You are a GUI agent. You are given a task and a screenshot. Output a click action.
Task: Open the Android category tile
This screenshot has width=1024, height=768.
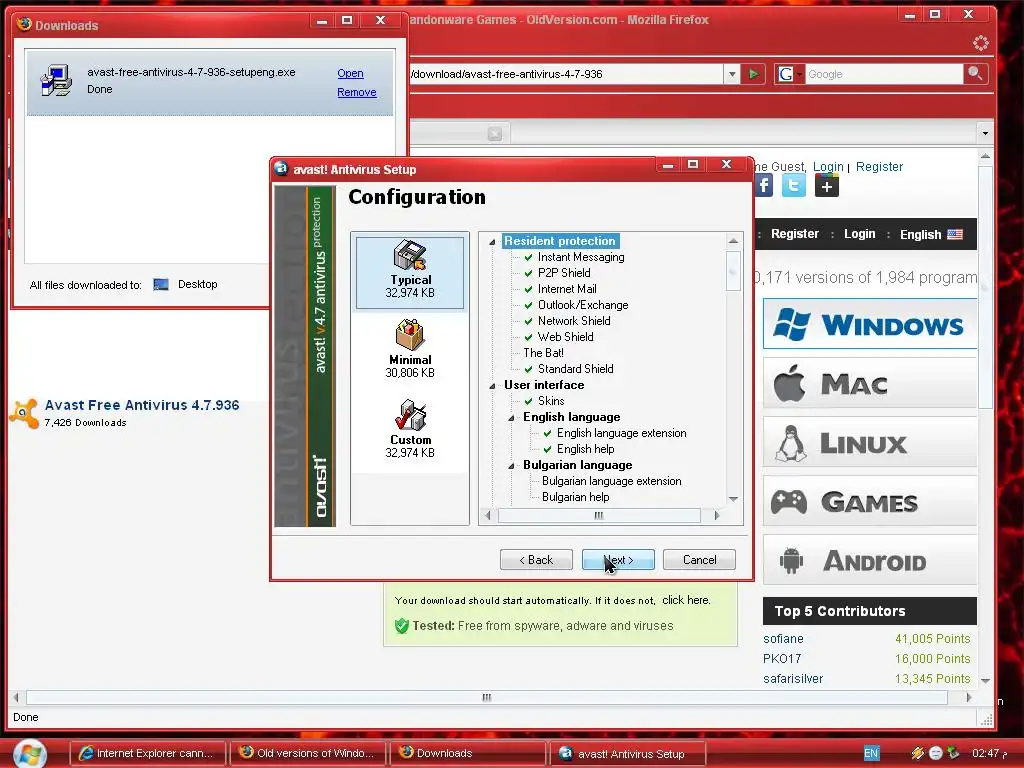[869, 560]
